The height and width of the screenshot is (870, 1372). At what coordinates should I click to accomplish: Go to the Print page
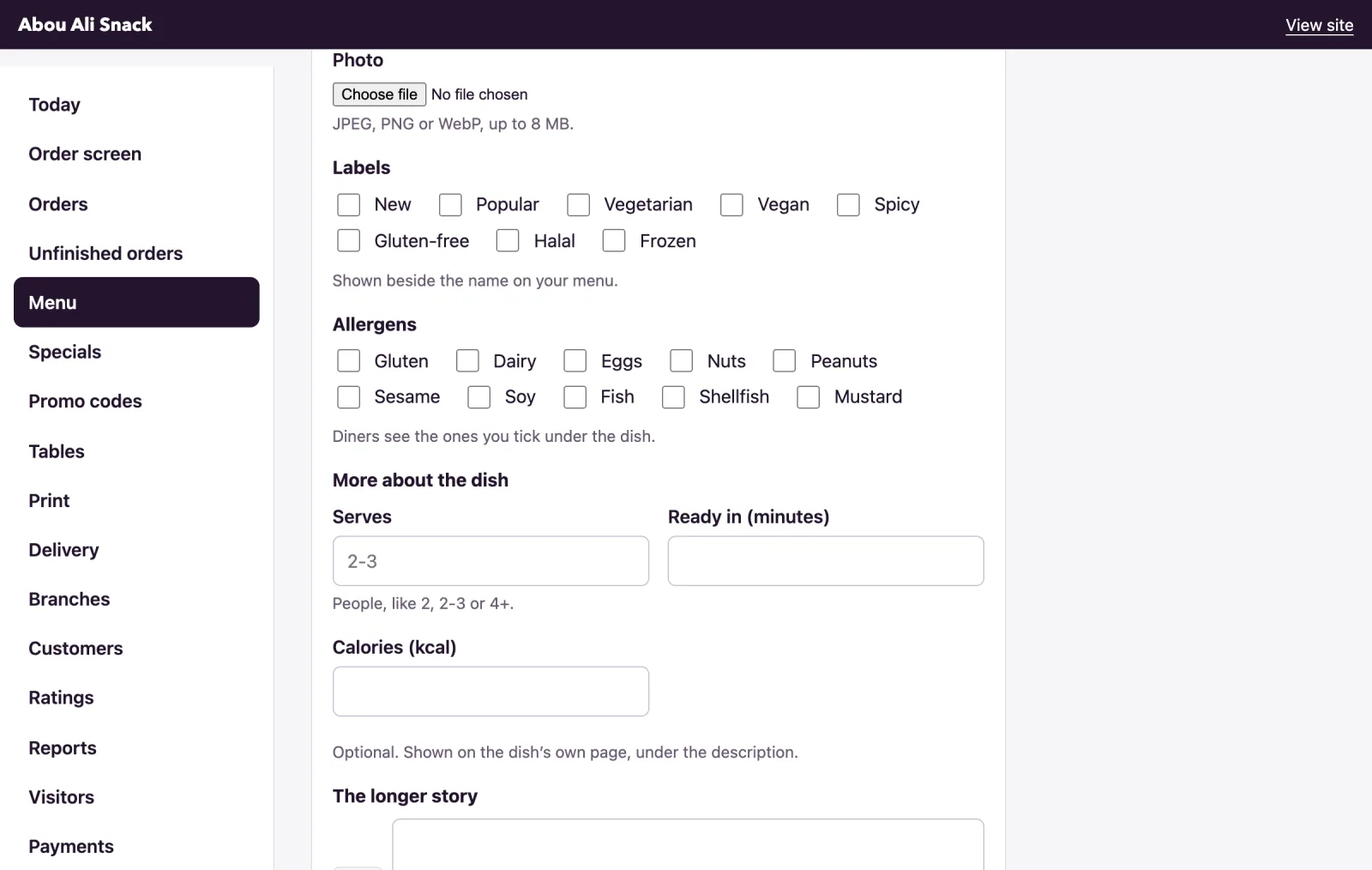tap(136, 500)
